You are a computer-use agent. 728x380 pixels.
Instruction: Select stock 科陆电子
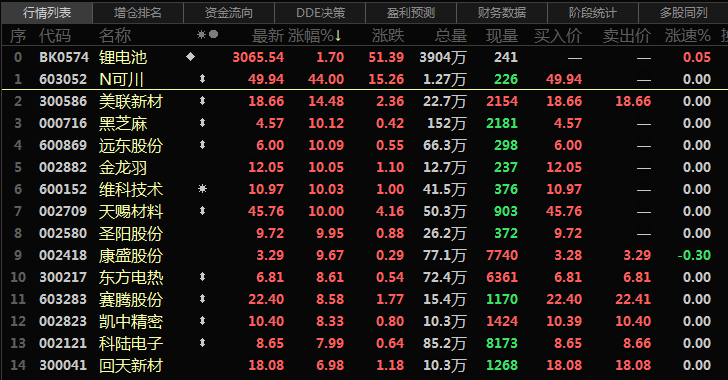pyautogui.click(x=131, y=343)
